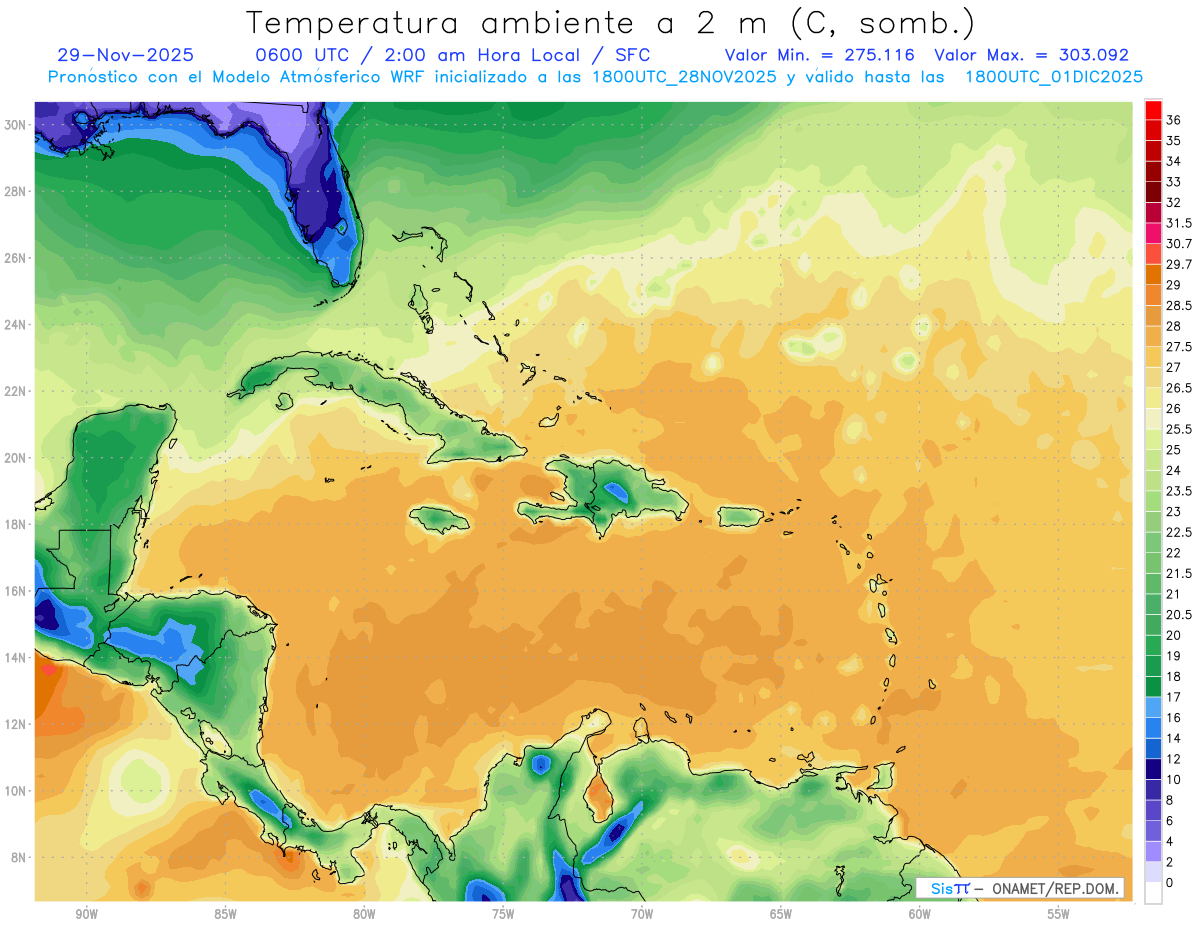Screen dimensions: 1200x927
Task: Click the longitude axis label "60W"
Action: tap(919, 914)
